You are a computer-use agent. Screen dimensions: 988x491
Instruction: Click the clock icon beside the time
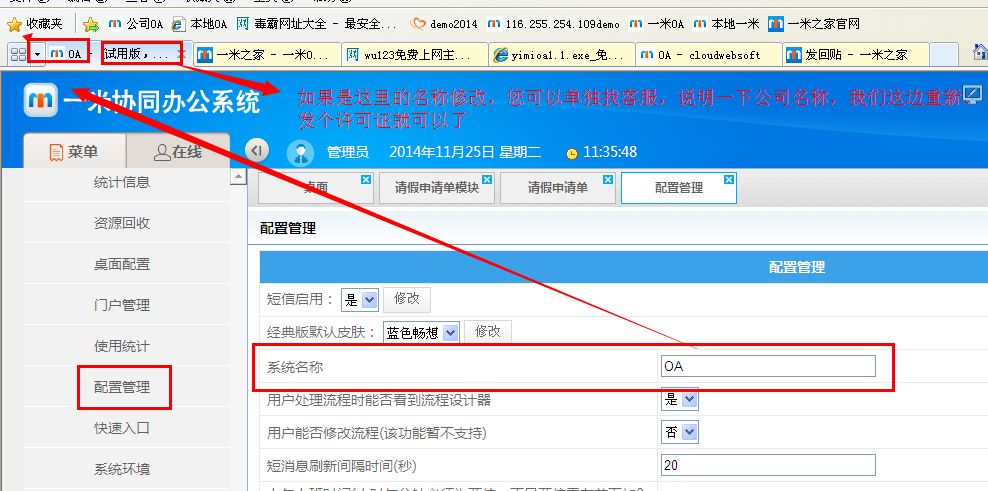click(572, 153)
